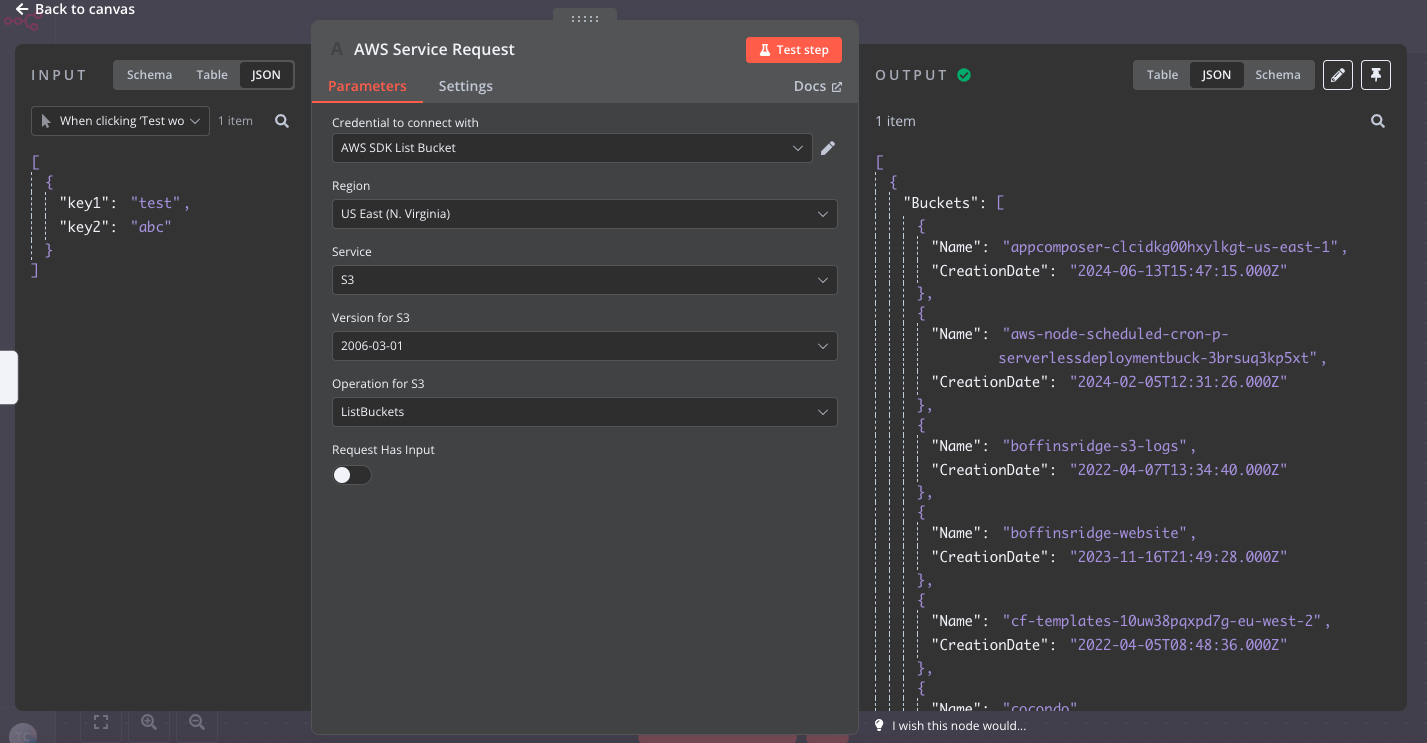The width and height of the screenshot is (1427, 743).
Task: Select JSON view in Input panel
Action: (266, 75)
